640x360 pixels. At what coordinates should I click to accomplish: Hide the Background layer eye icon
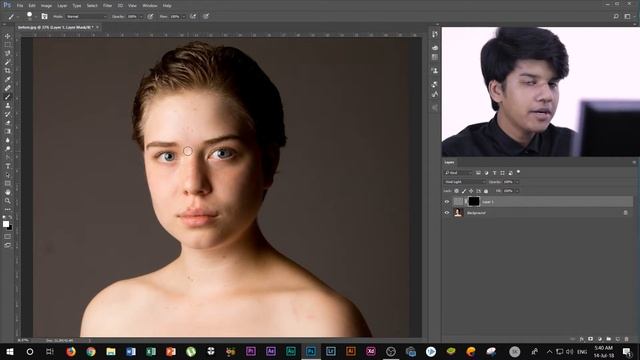447,213
